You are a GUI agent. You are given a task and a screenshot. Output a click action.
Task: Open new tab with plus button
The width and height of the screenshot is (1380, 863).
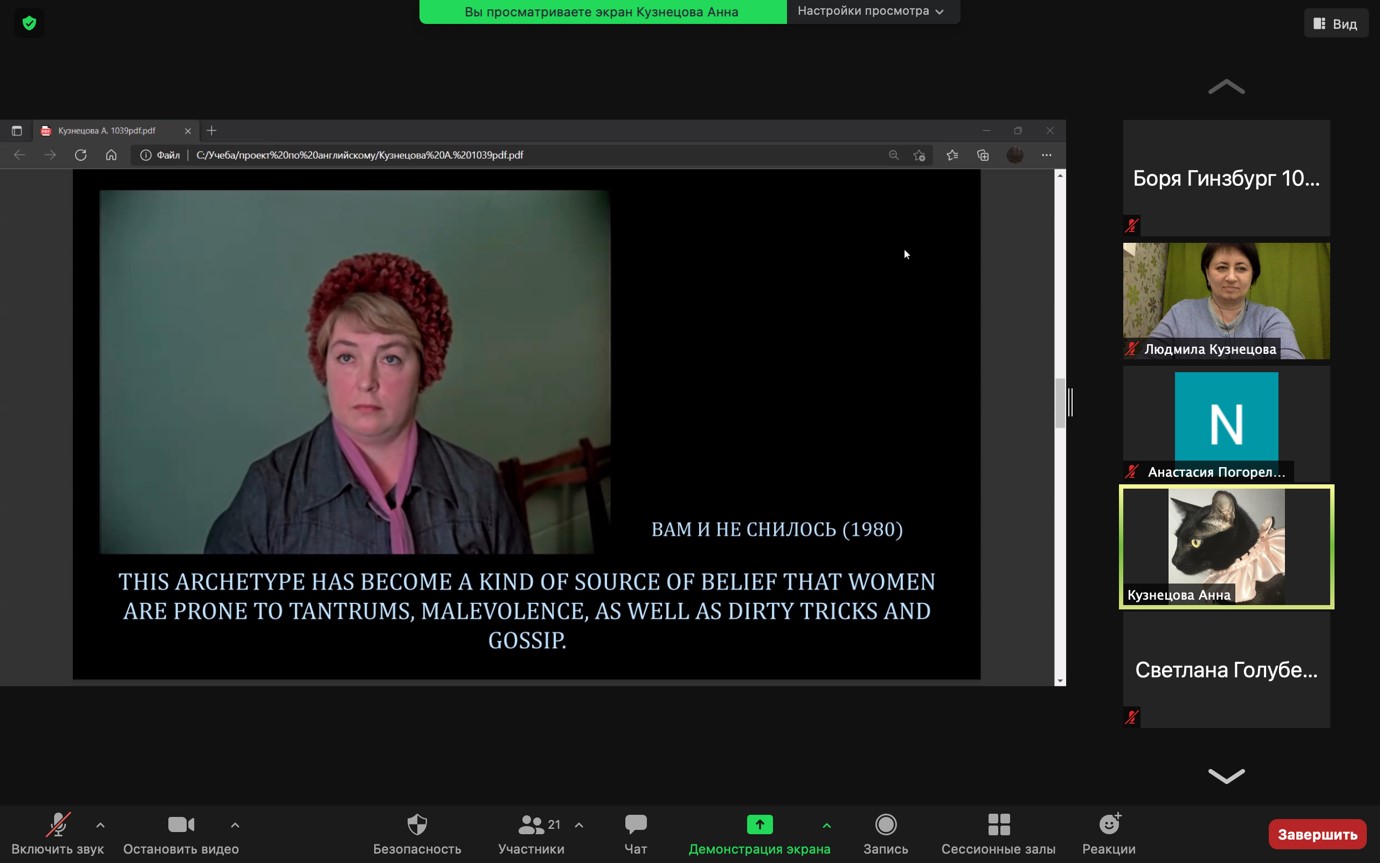pos(211,131)
